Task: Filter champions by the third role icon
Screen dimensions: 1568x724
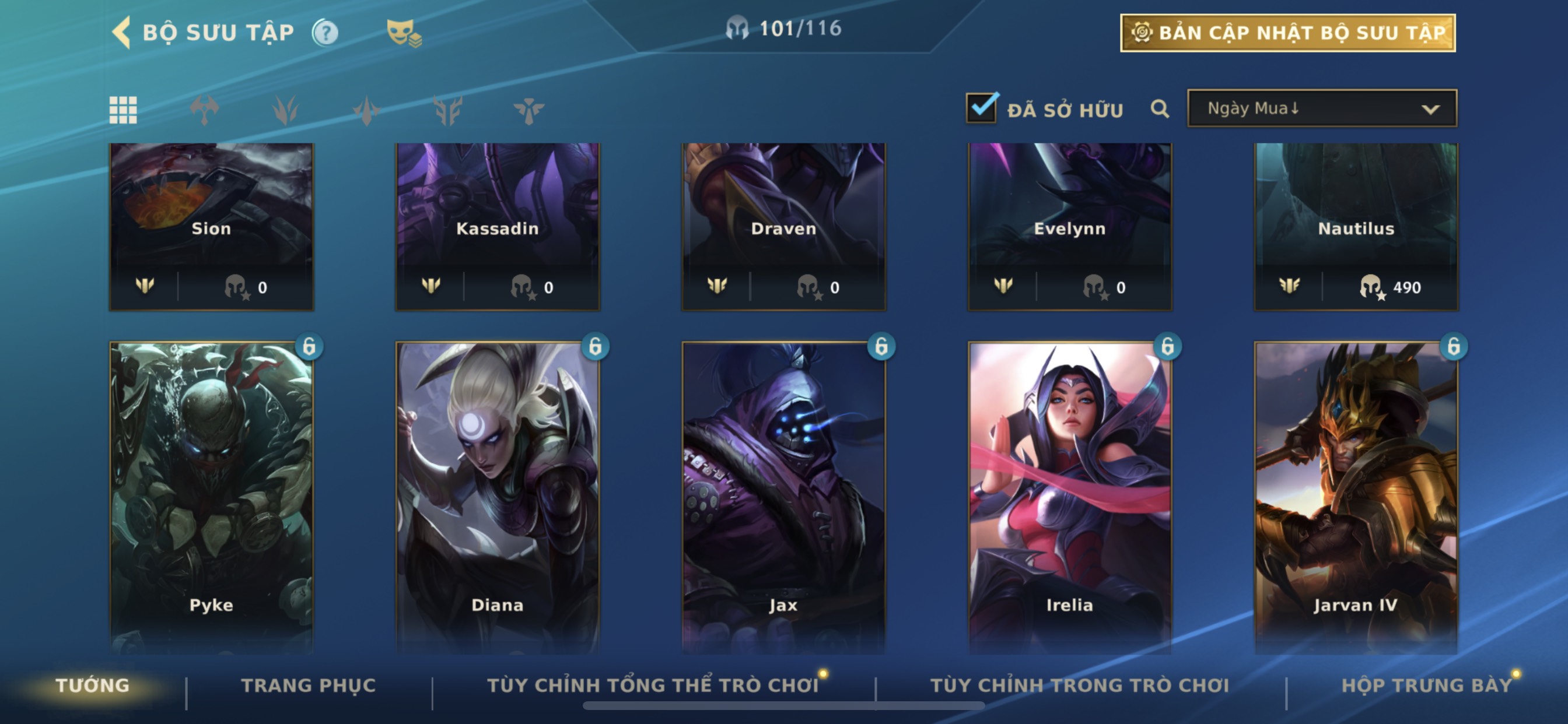Action: 285,110
